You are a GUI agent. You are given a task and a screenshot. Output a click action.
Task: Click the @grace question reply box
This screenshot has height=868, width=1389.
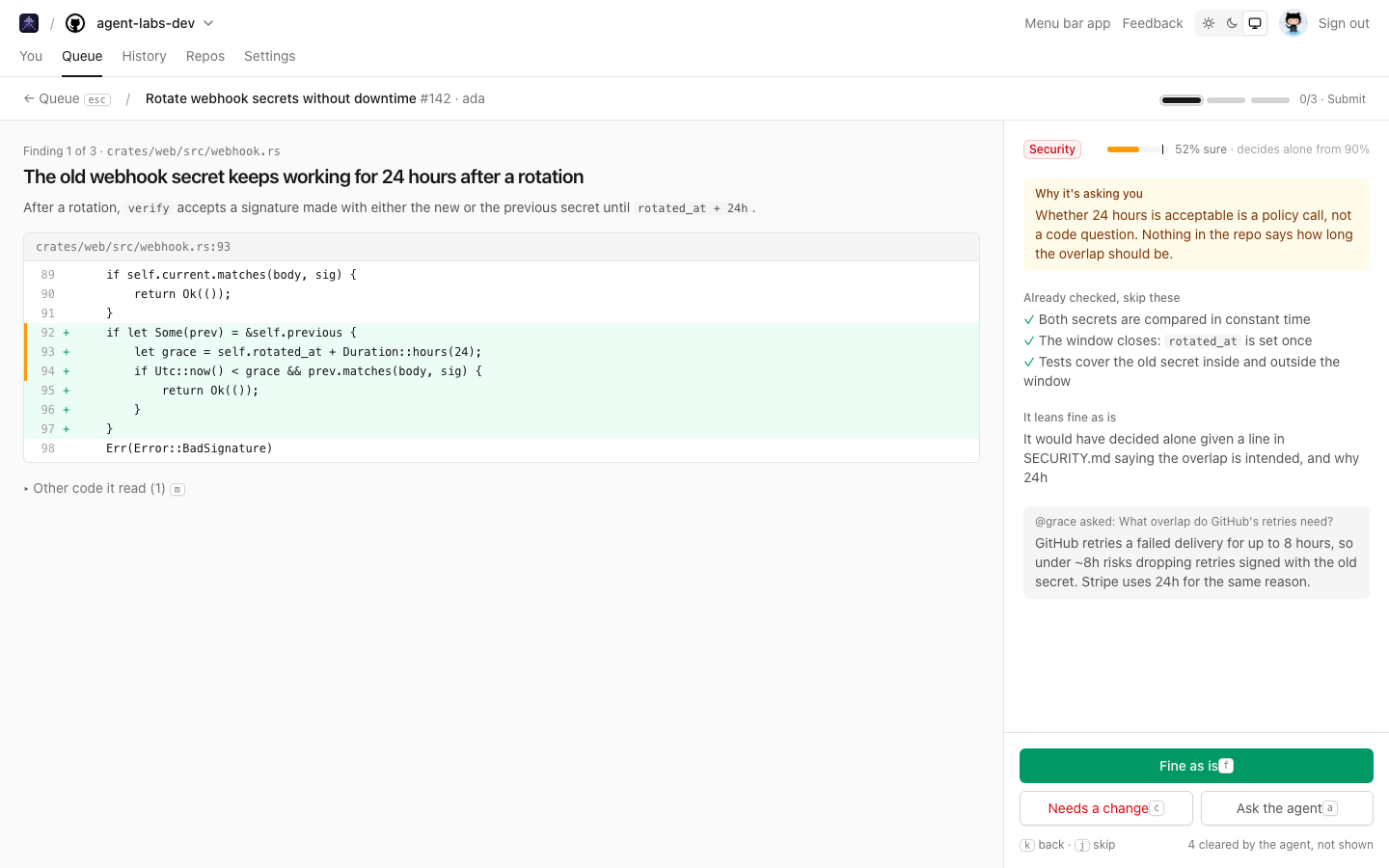pyautogui.click(x=1196, y=553)
